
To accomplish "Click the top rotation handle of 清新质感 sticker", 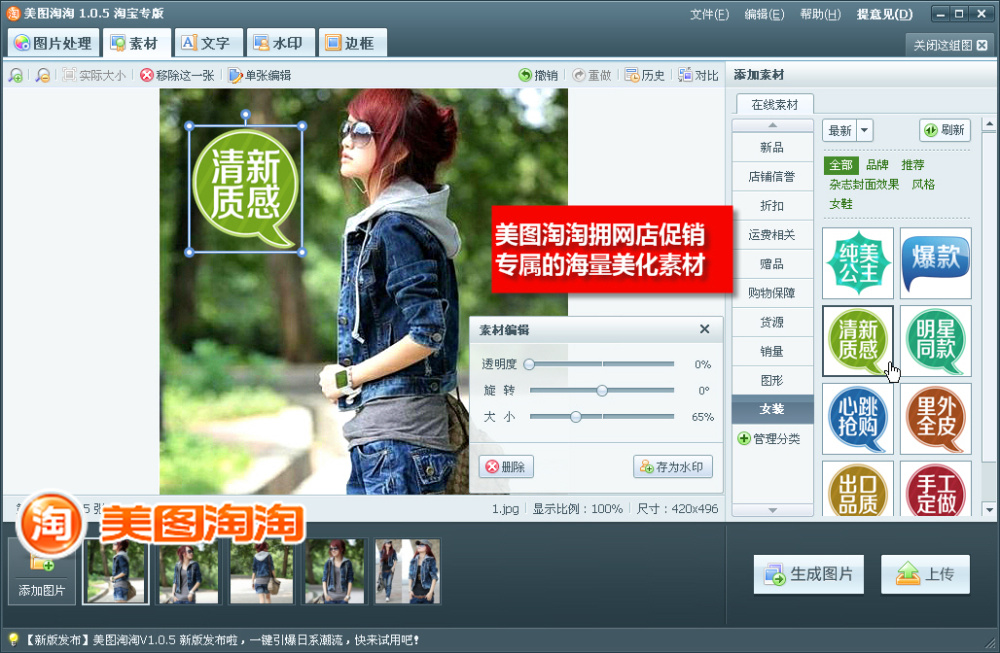I will pos(246,115).
